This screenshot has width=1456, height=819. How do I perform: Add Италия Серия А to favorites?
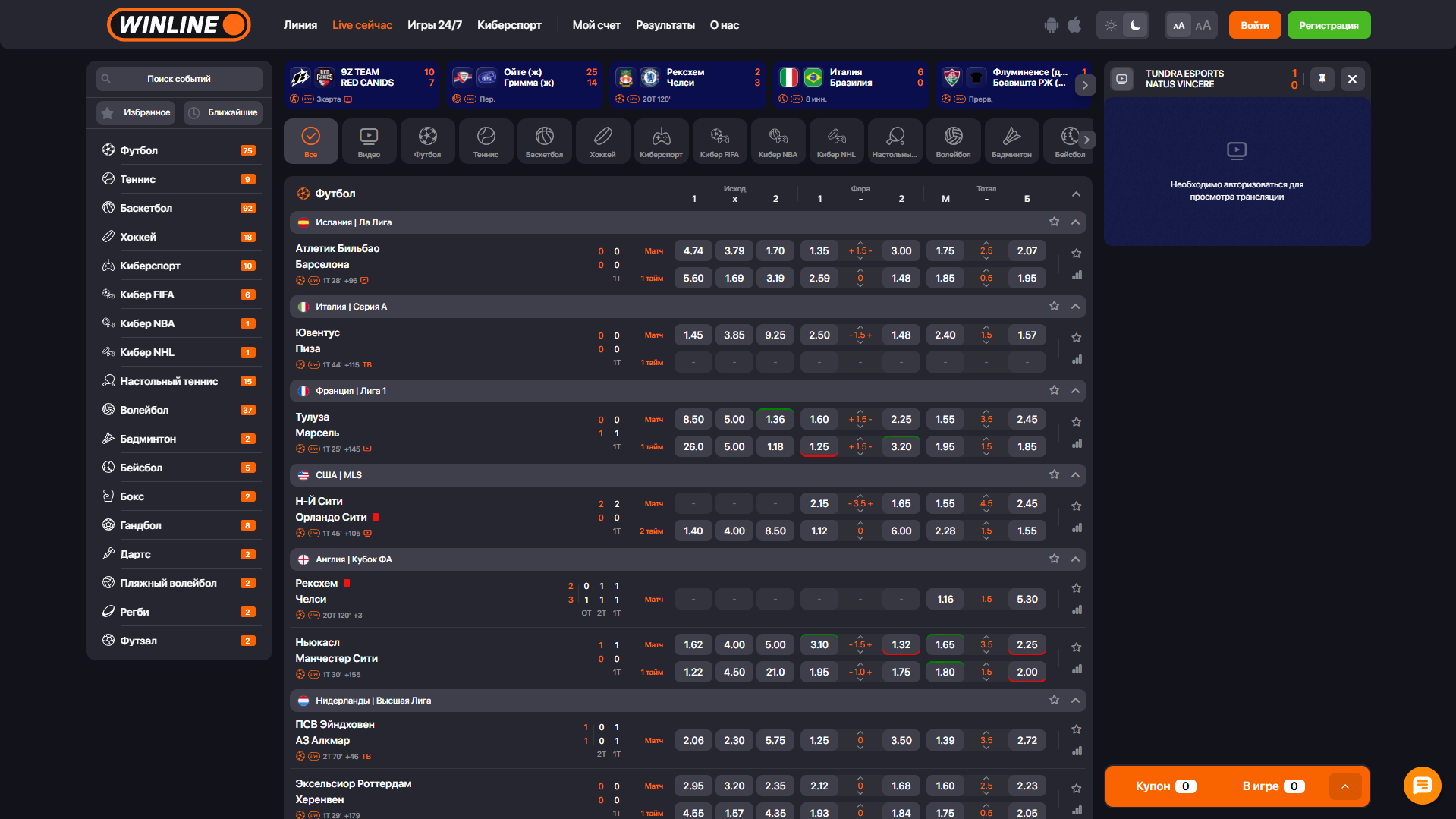(x=1054, y=306)
